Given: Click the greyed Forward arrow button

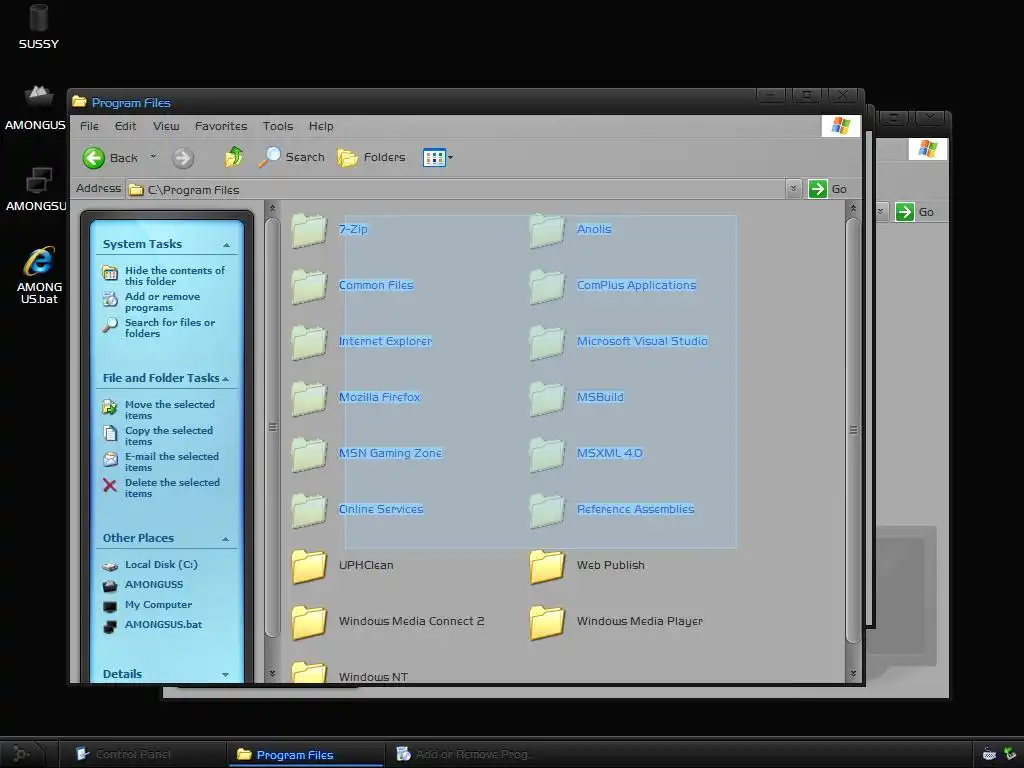Looking at the screenshot, I should click(x=183, y=157).
